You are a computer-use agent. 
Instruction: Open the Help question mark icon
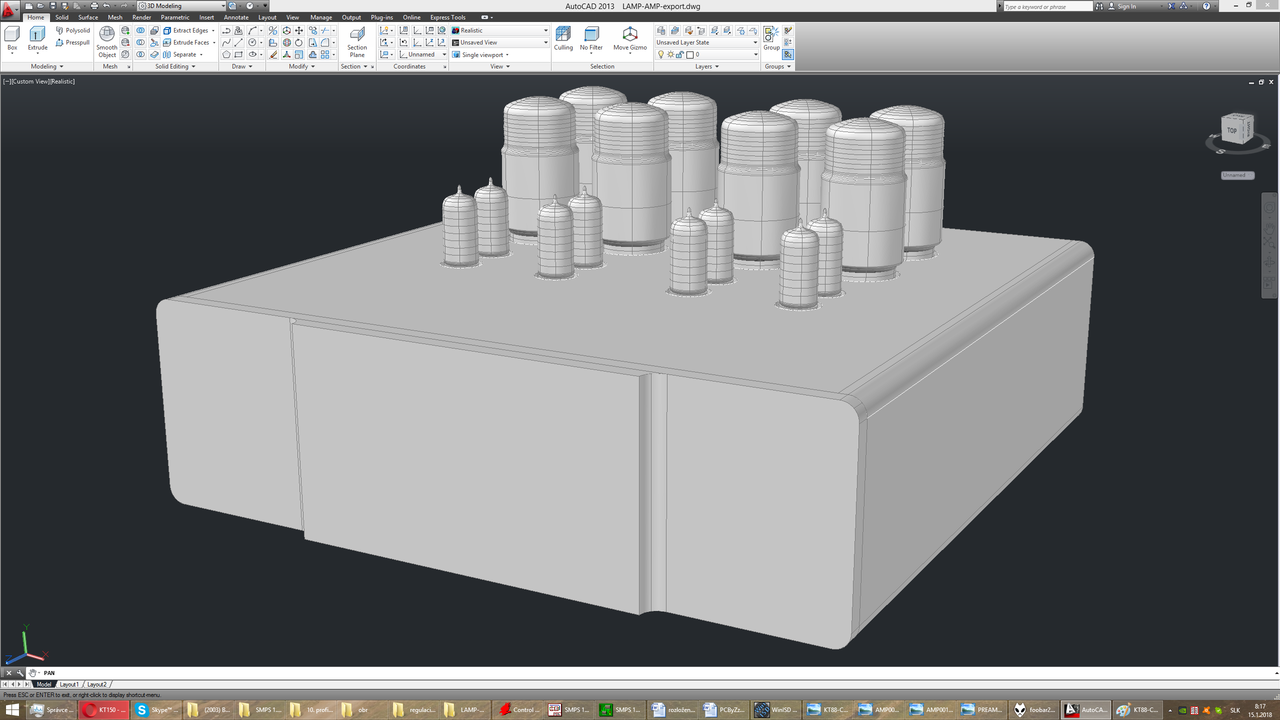pyautogui.click(x=1205, y=6)
